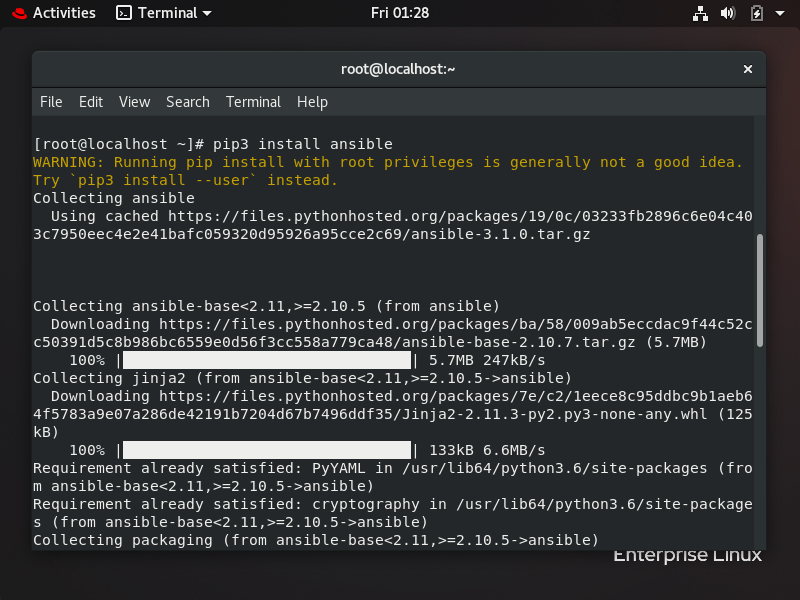Click 'Try `pip3 install --user` instead.' text
The image size is (800, 600).
[x=185, y=180]
